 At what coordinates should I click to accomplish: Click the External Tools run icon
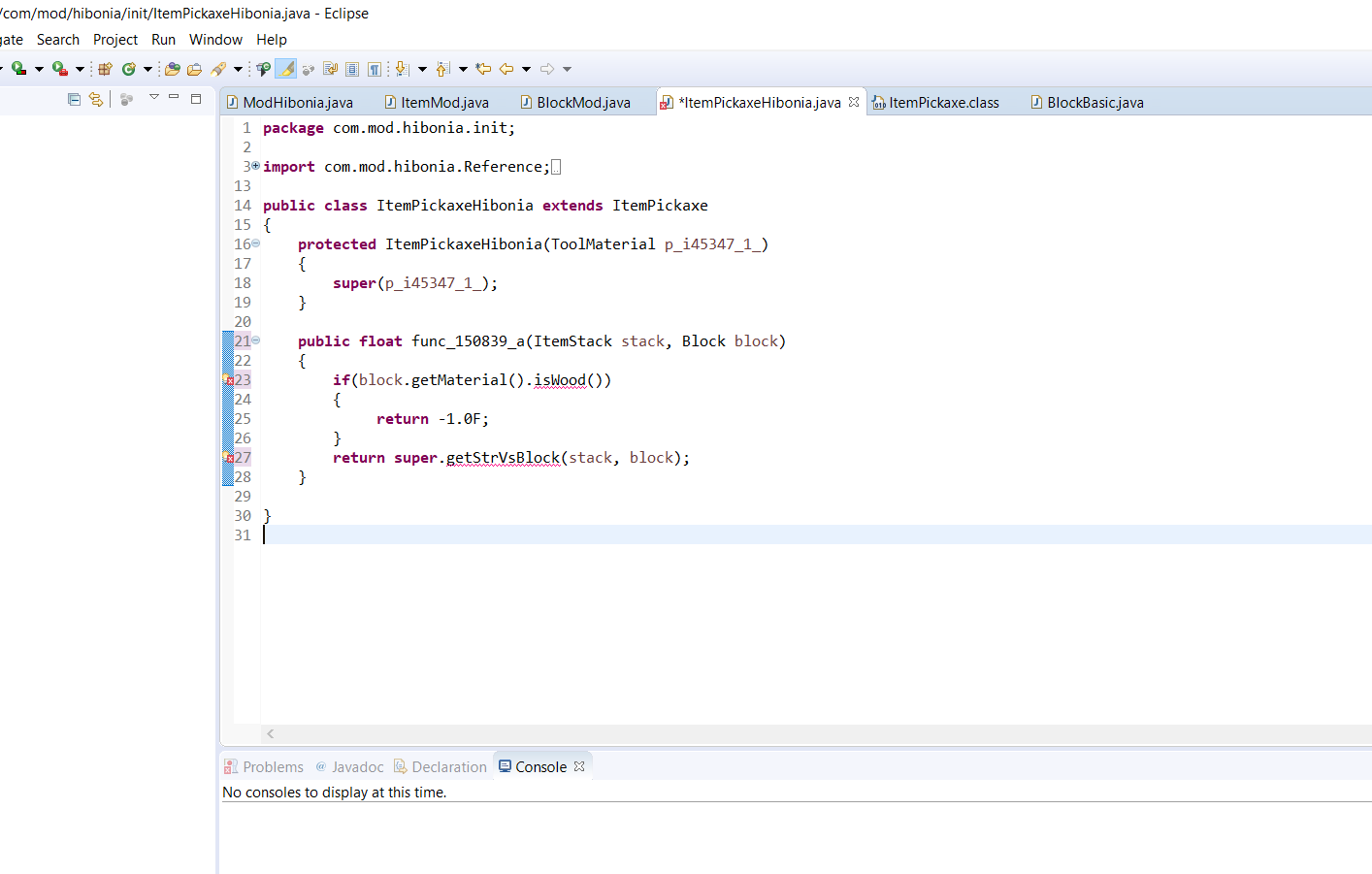coord(60,69)
